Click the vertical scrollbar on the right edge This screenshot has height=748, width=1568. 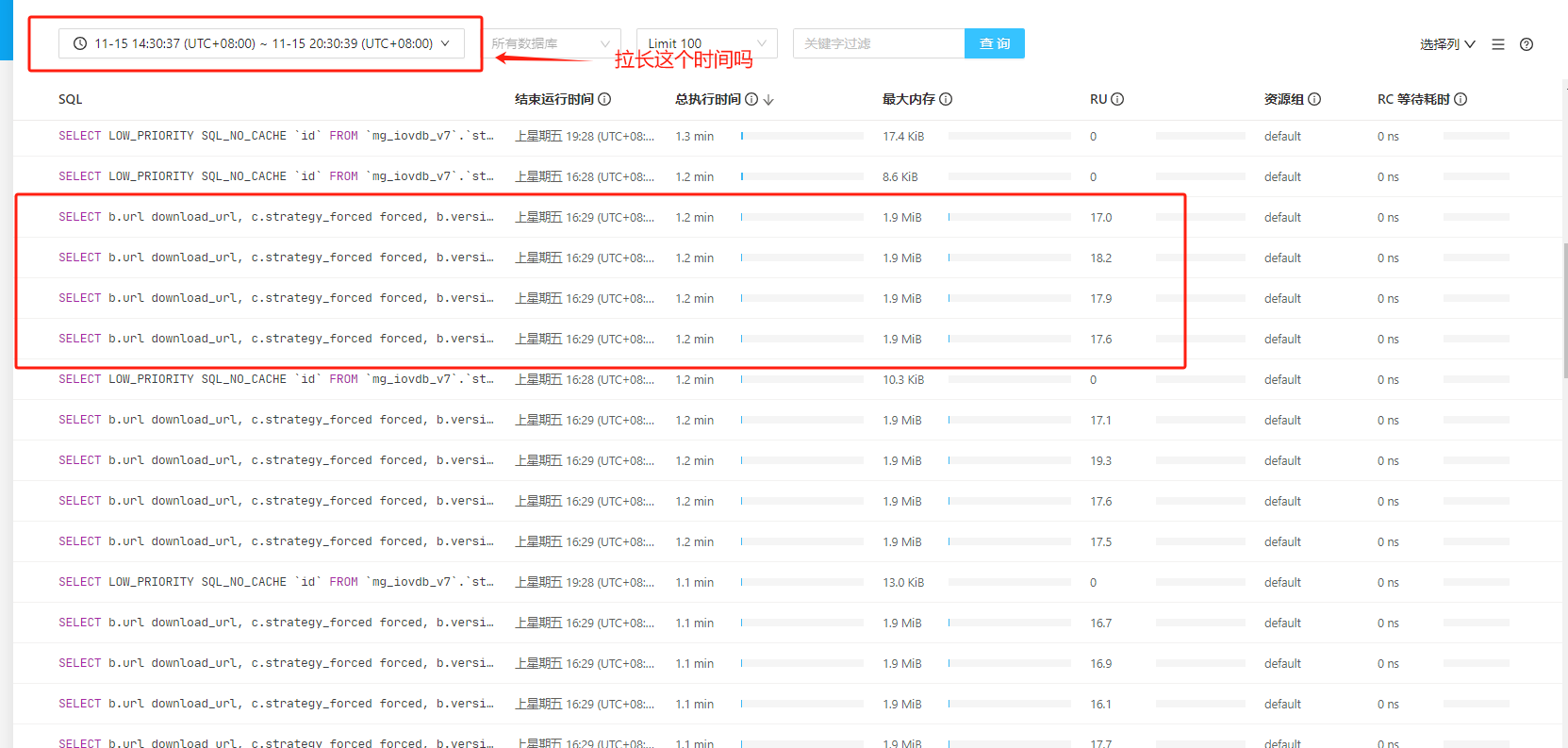[x=1565, y=311]
